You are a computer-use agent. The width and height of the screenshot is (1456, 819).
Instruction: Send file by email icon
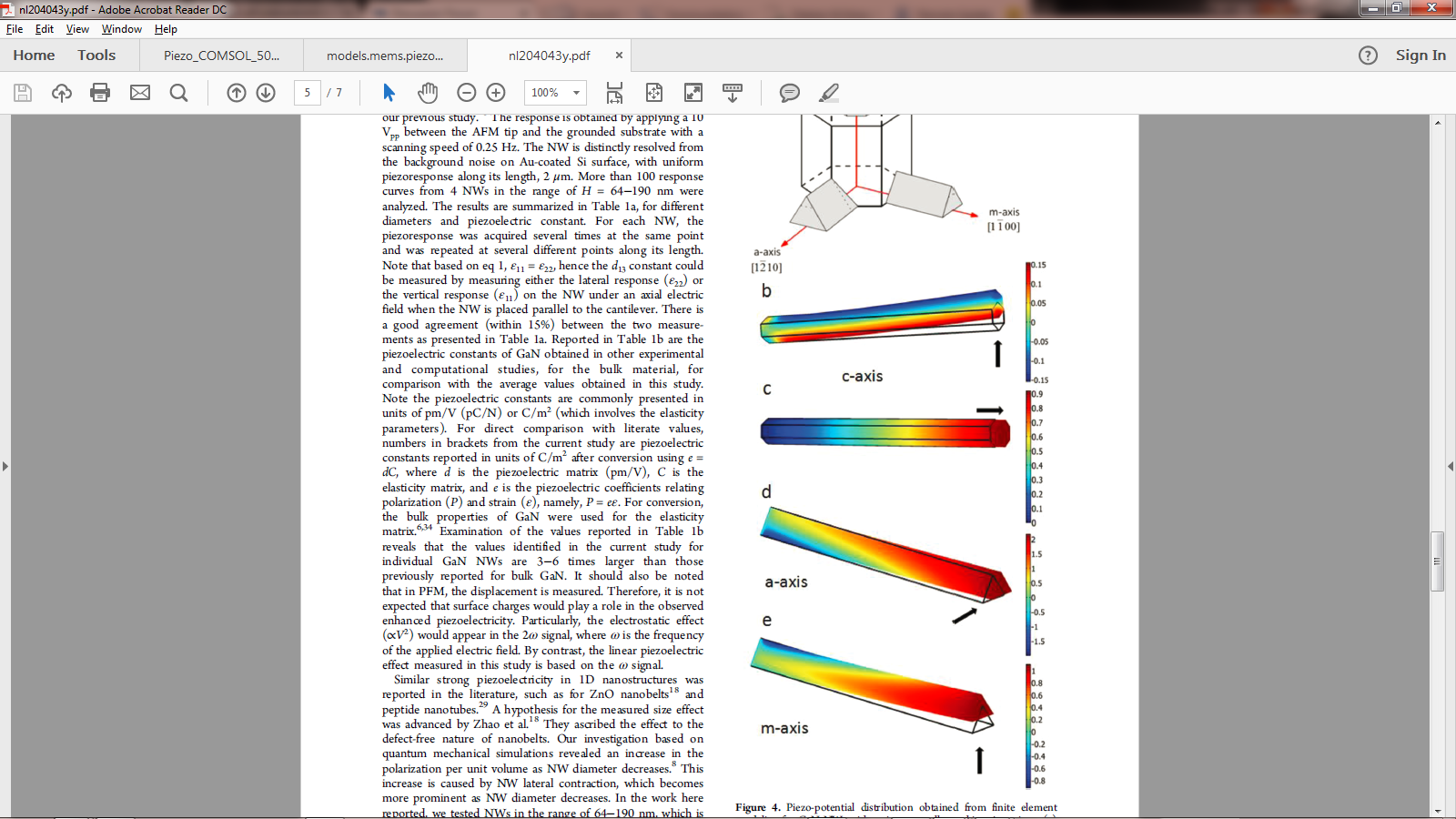(140, 93)
